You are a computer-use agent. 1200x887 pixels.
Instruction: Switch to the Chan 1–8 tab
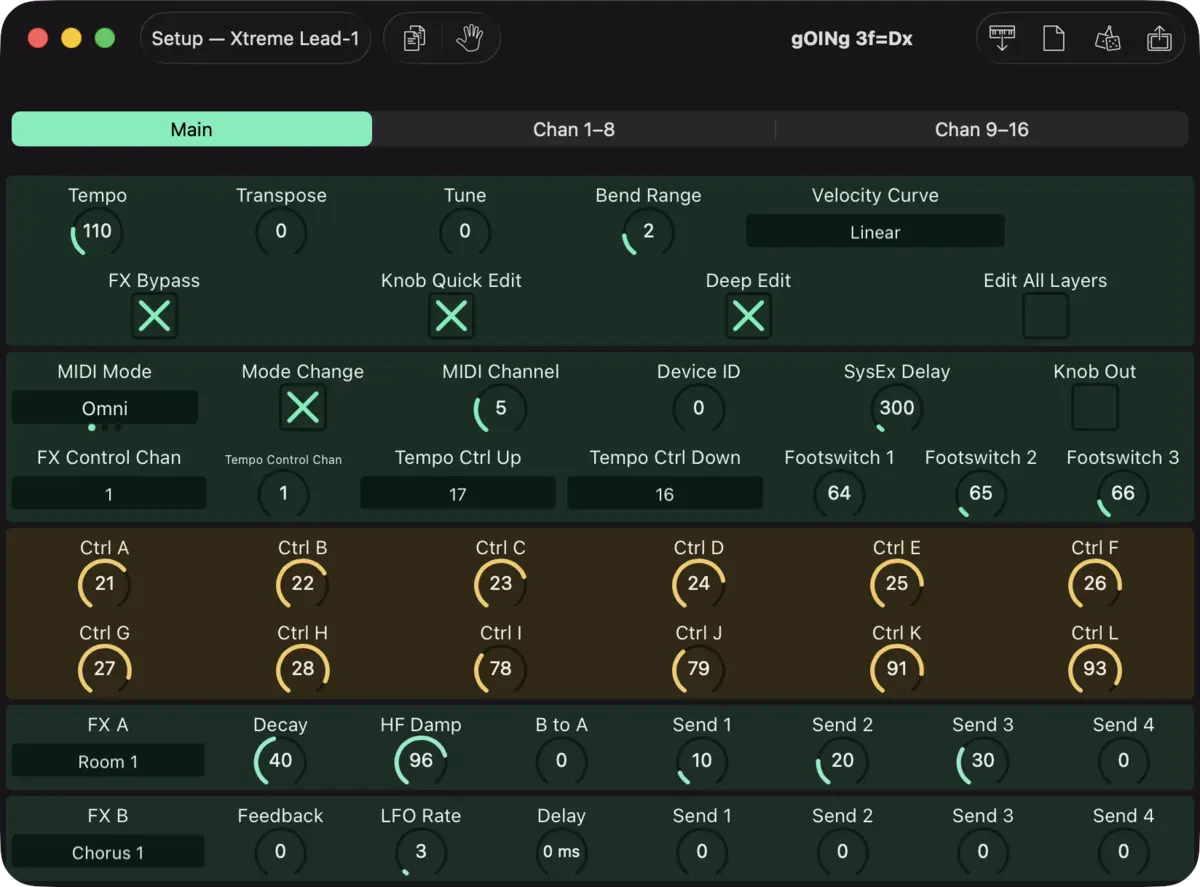574,129
